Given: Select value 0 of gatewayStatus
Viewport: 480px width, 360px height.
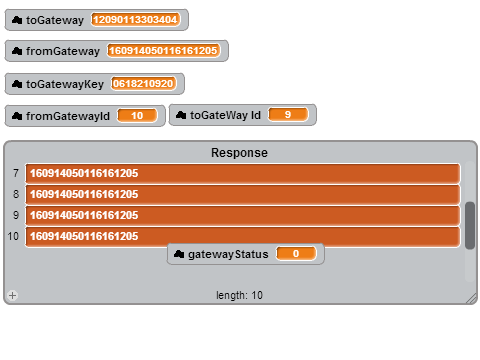Looking at the screenshot, I should pyautogui.click(x=296, y=254).
